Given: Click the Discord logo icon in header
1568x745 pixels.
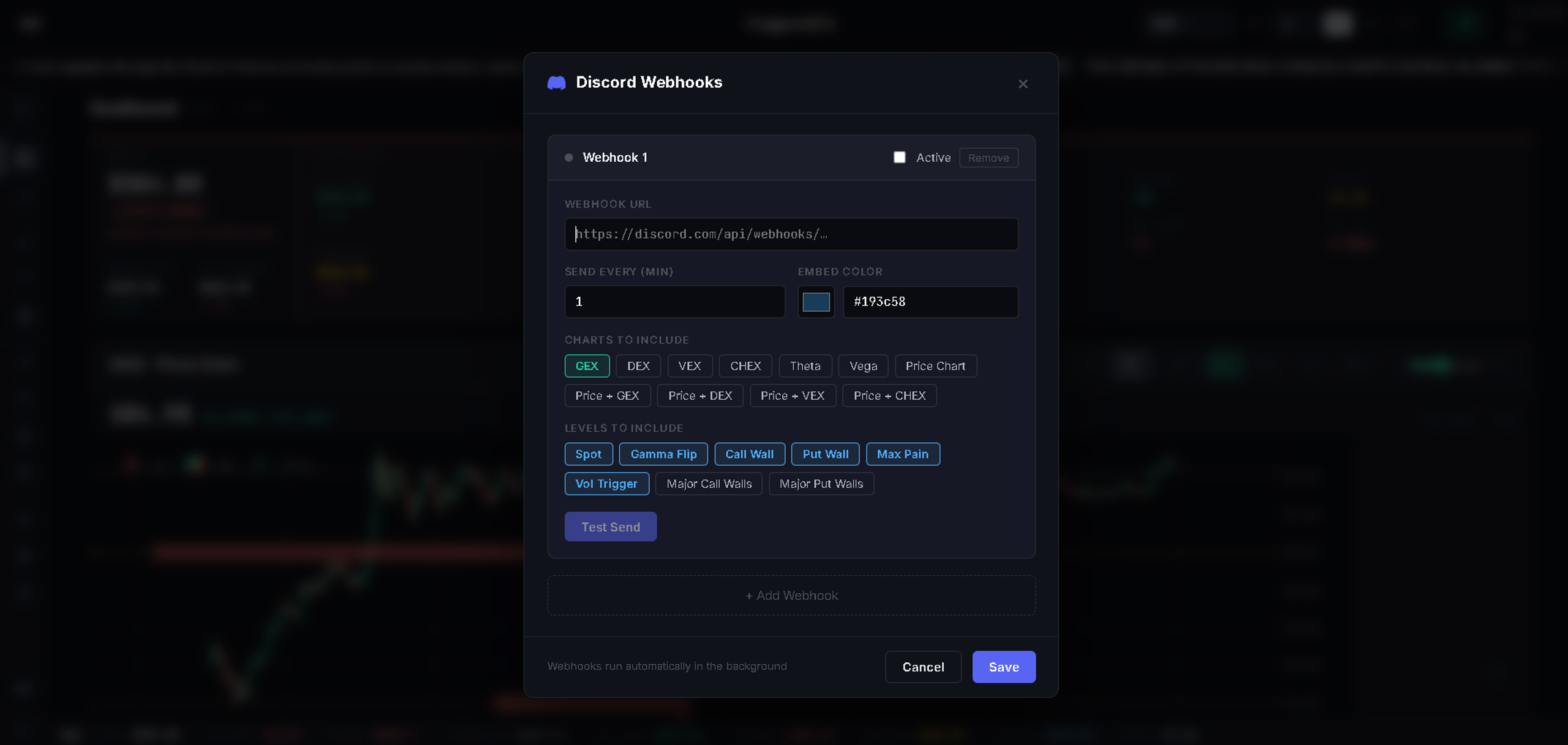Looking at the screenshot, I should (556, 83).
